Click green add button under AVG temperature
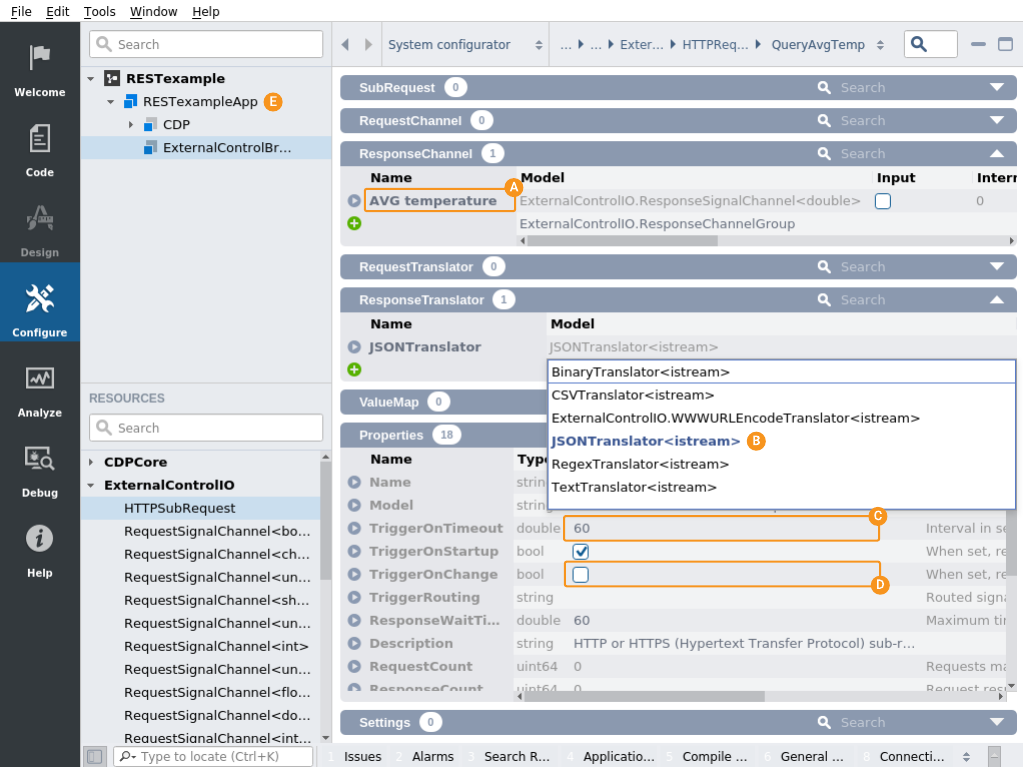Viewport: 1023px width, 767px height. point(354,224)
